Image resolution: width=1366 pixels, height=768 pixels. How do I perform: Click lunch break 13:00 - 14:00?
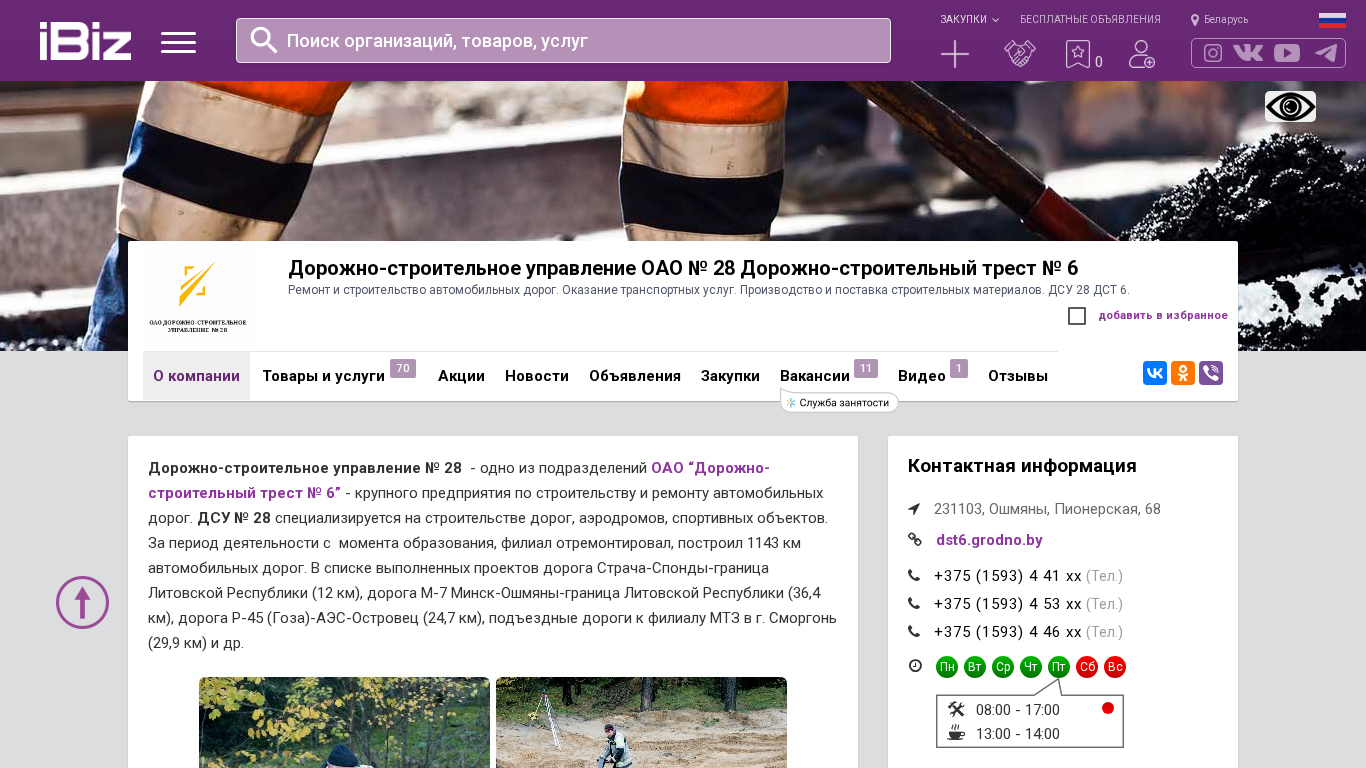(1017, 734)
